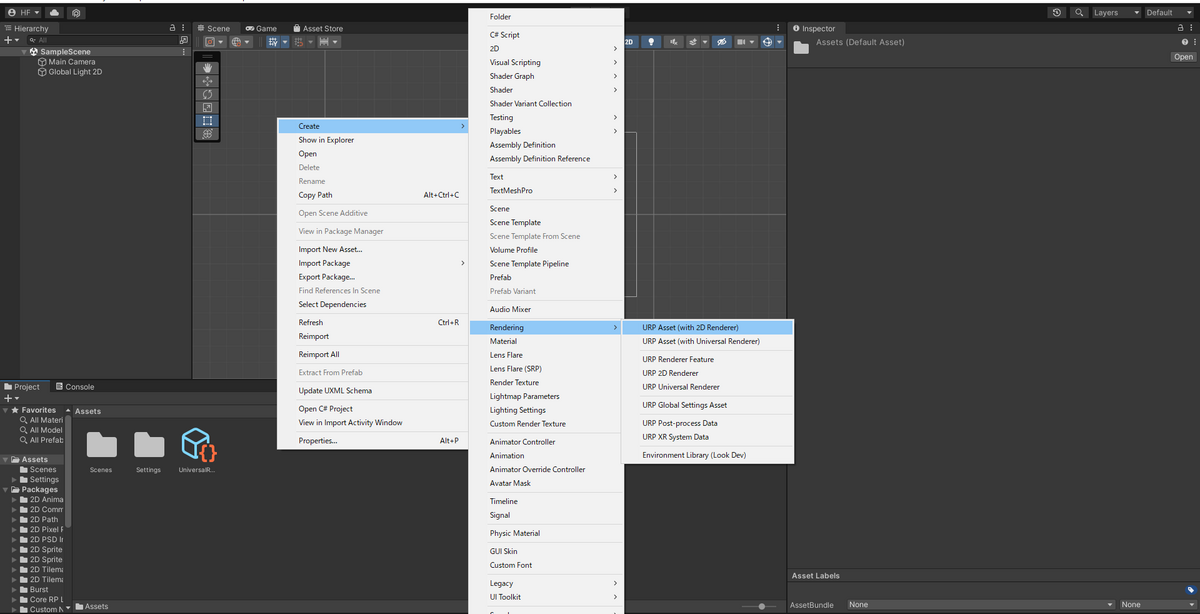This screenshot has width=1200, height=614.
Task: Toggle 2D scene view mode
Action: [x=631, y=42]
